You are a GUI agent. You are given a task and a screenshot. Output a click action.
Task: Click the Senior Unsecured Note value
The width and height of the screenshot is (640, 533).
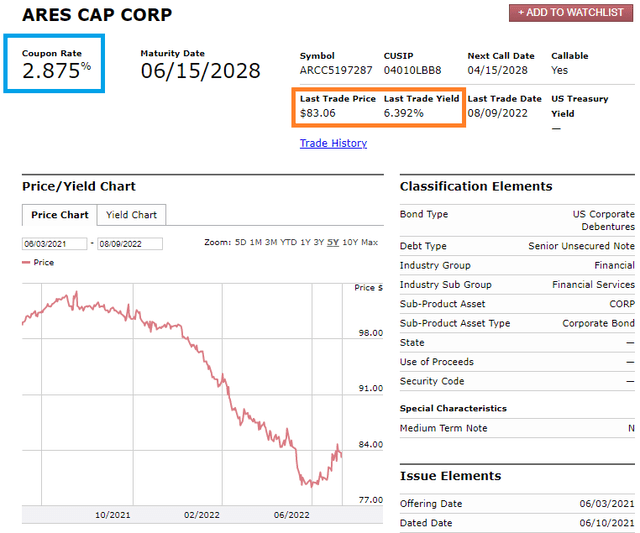pyautogui.click(x=581, y=246)
